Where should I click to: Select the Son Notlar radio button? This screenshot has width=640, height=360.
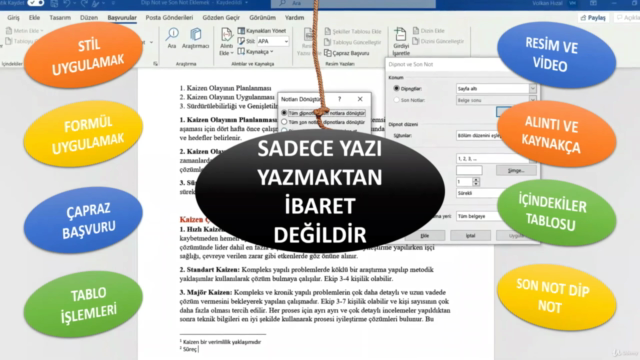pos(396,100)
